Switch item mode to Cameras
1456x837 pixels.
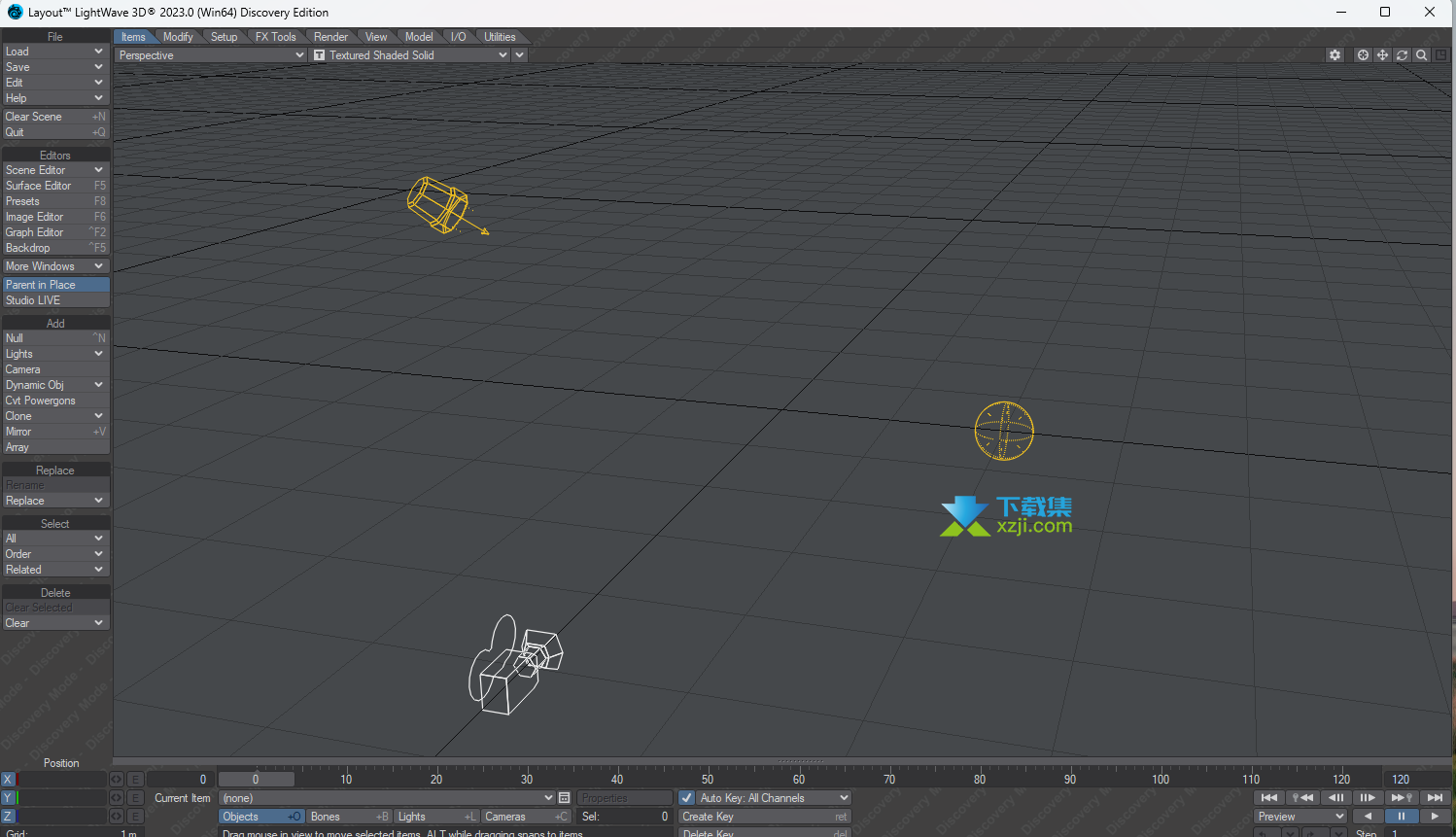[526, 817]
